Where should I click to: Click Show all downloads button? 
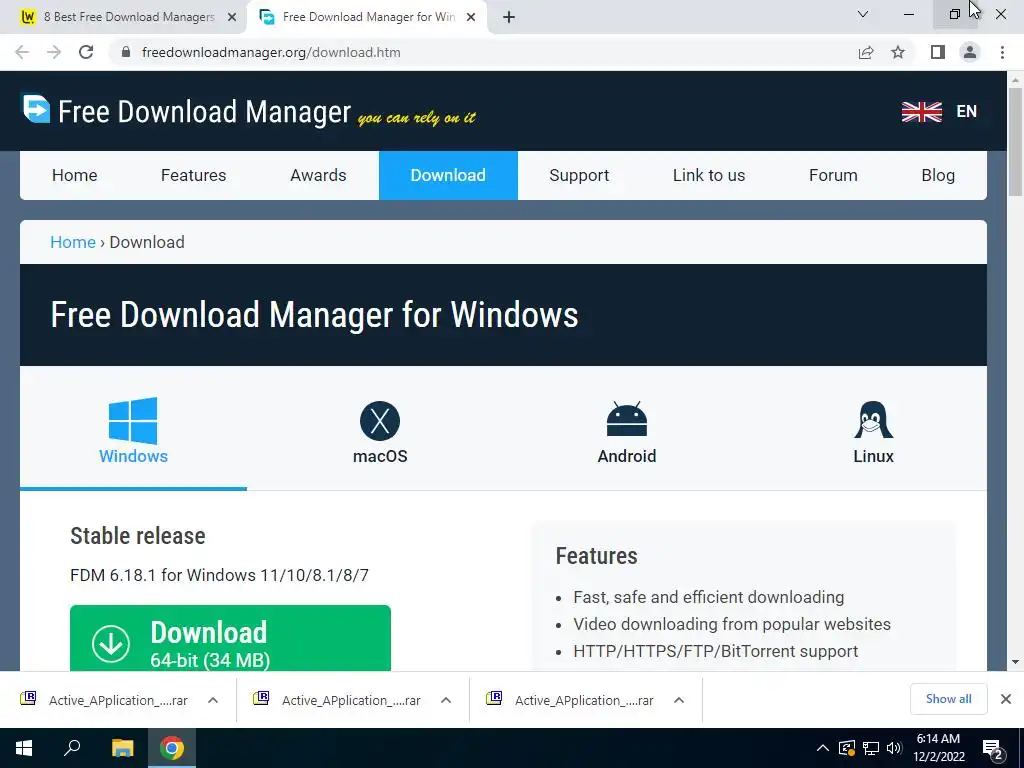(x=948, y=699)
